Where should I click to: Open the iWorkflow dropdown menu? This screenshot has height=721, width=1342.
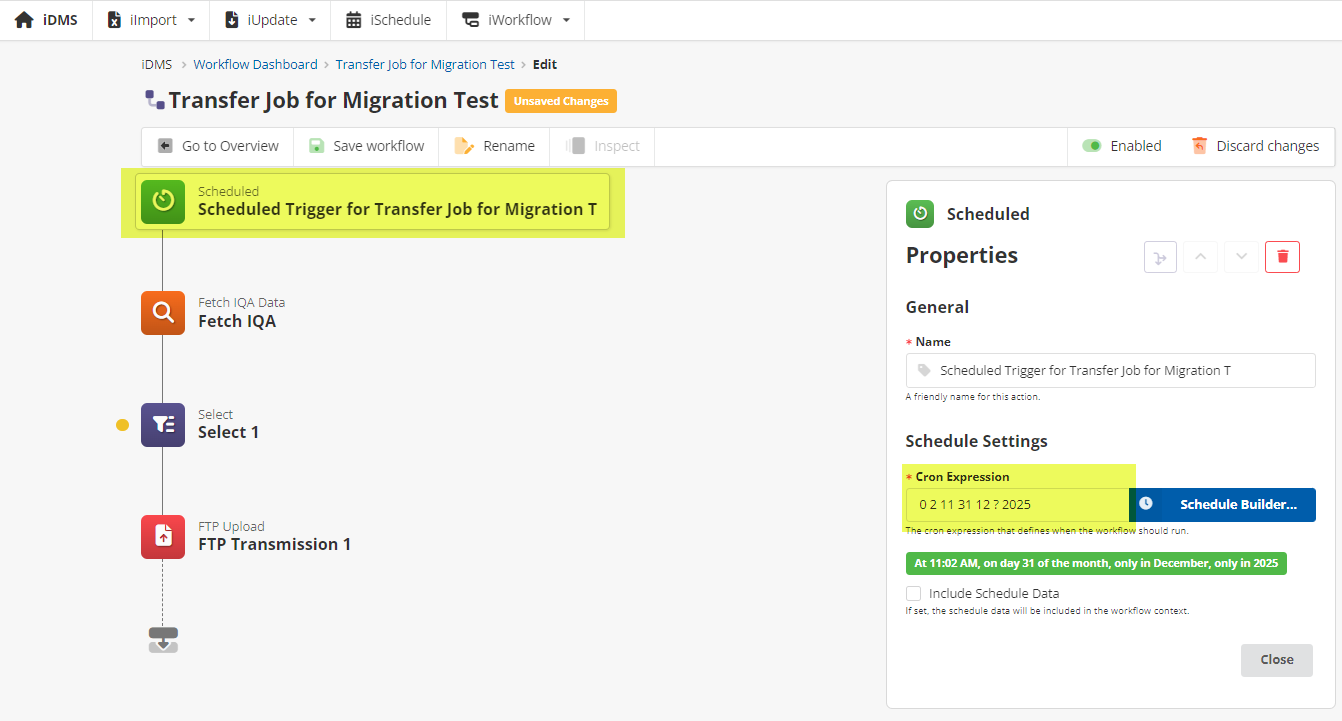tap(516, 20)
